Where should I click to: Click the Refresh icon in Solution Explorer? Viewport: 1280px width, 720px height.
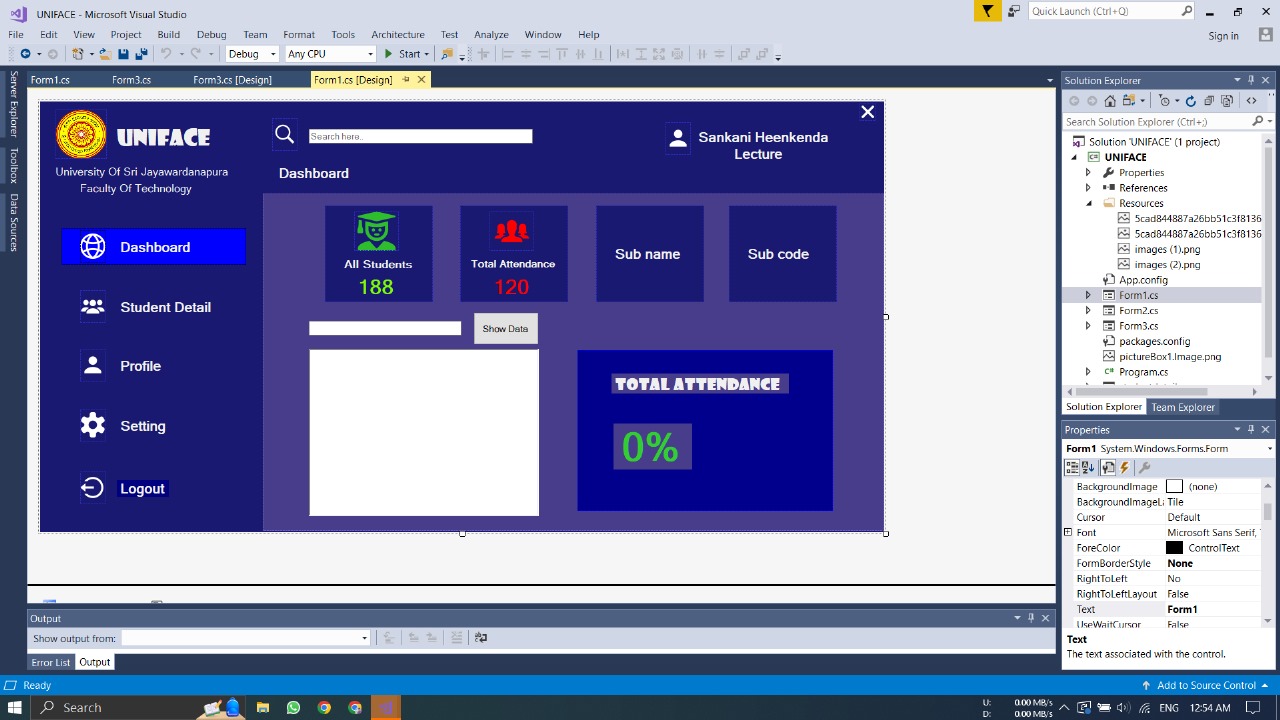click(x=1190, y=101)
